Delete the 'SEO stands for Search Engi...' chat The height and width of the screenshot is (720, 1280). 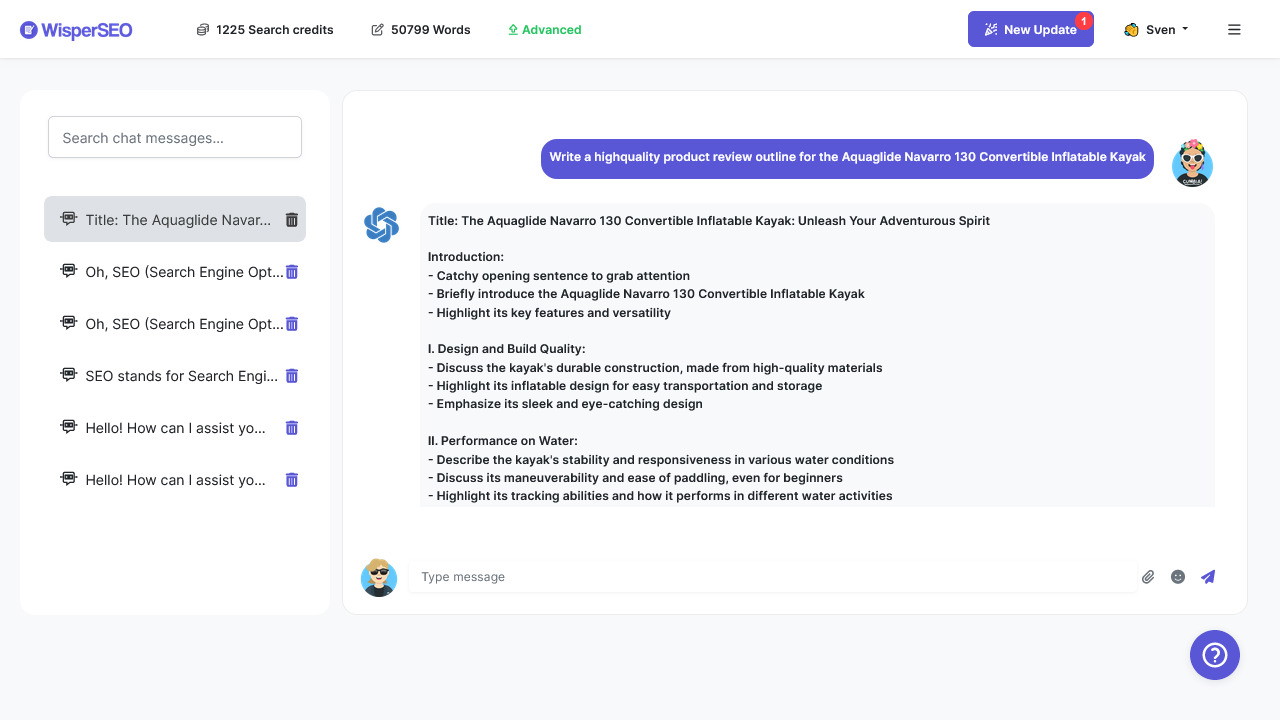click(292, 376)
